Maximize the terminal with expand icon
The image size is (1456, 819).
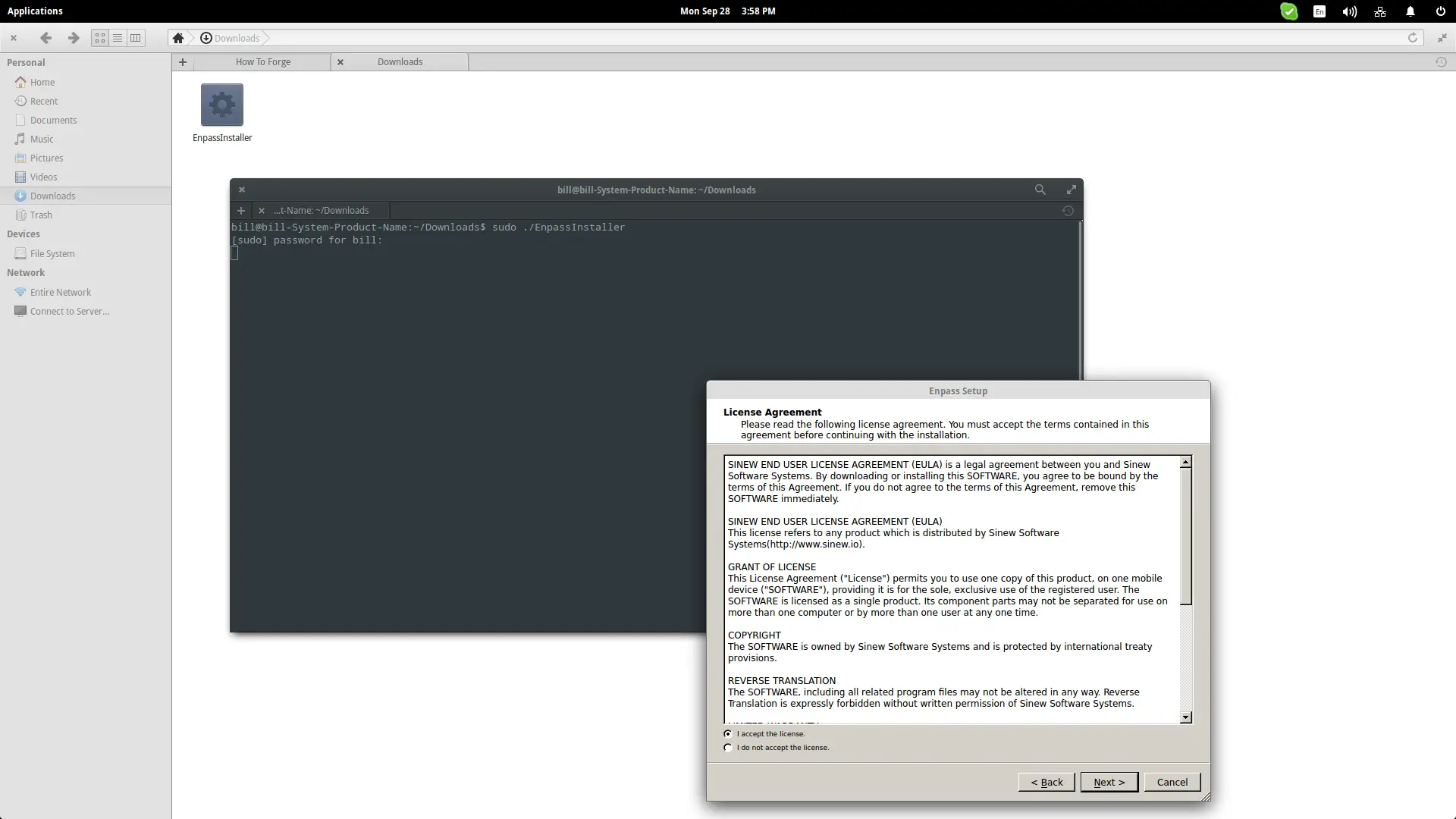(x=1071, y=190)
